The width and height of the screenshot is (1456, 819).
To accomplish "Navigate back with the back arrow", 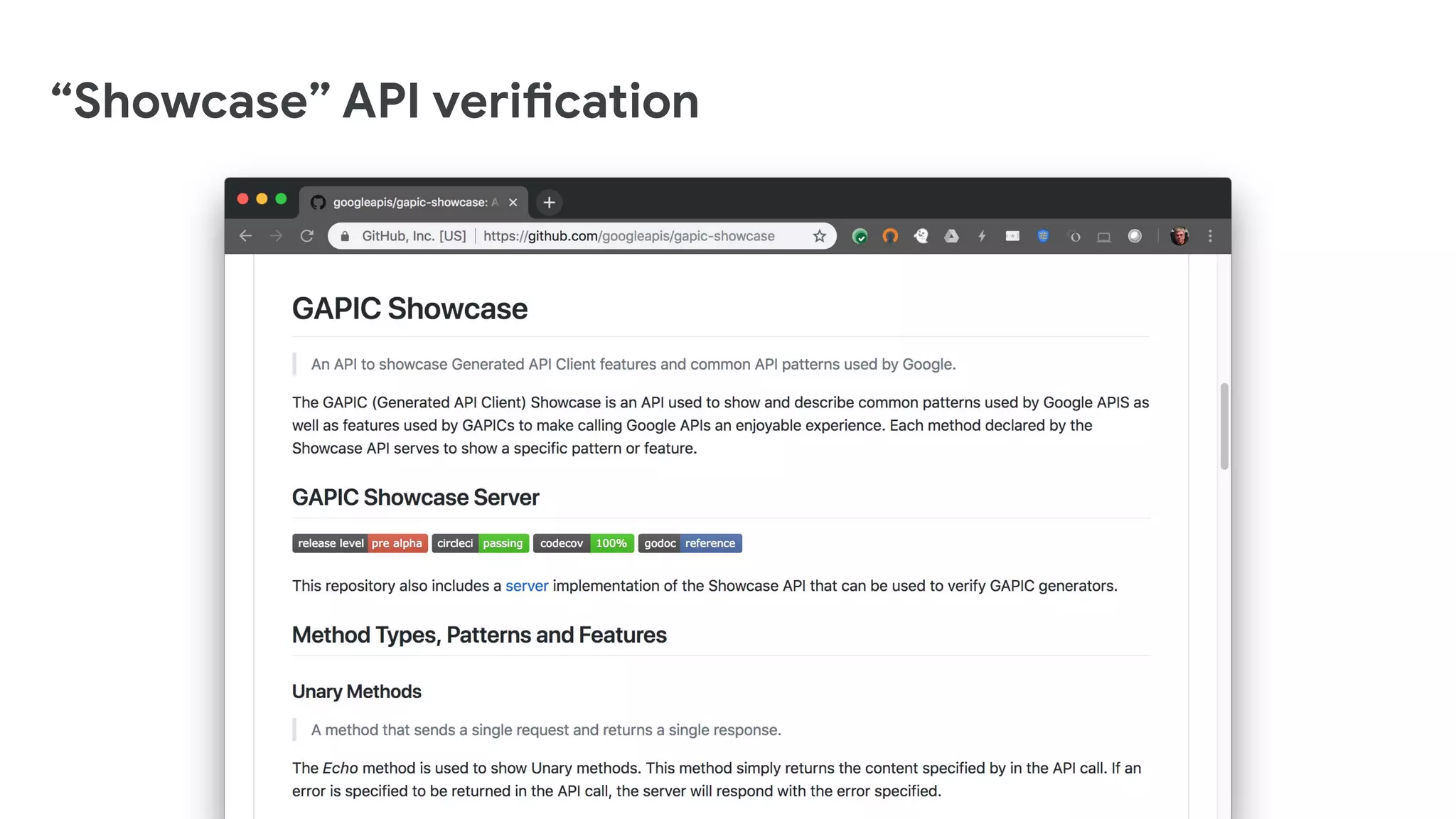I will (x=246, y=236).
